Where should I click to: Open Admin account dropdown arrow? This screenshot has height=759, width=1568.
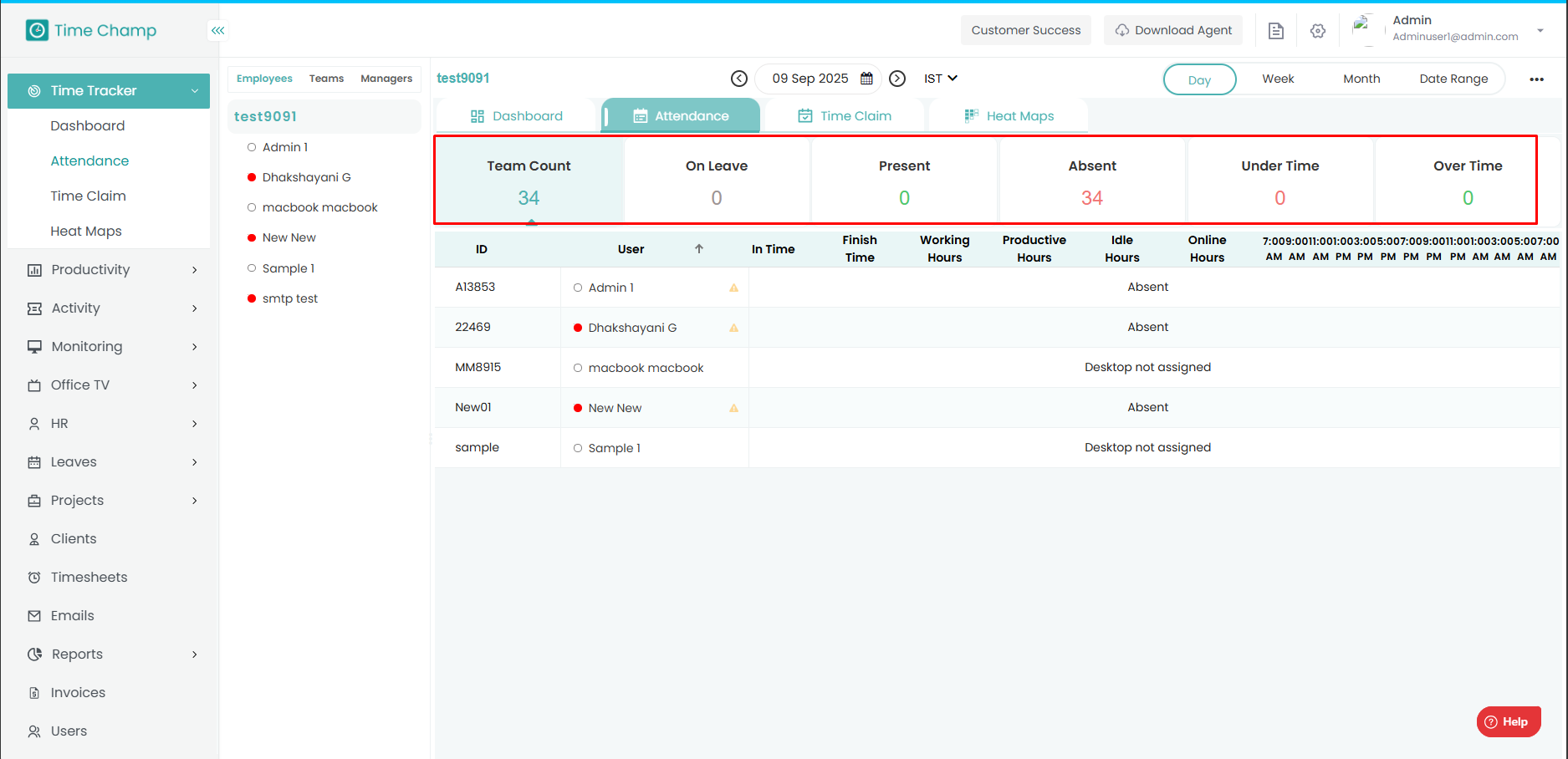(1540, 31)
